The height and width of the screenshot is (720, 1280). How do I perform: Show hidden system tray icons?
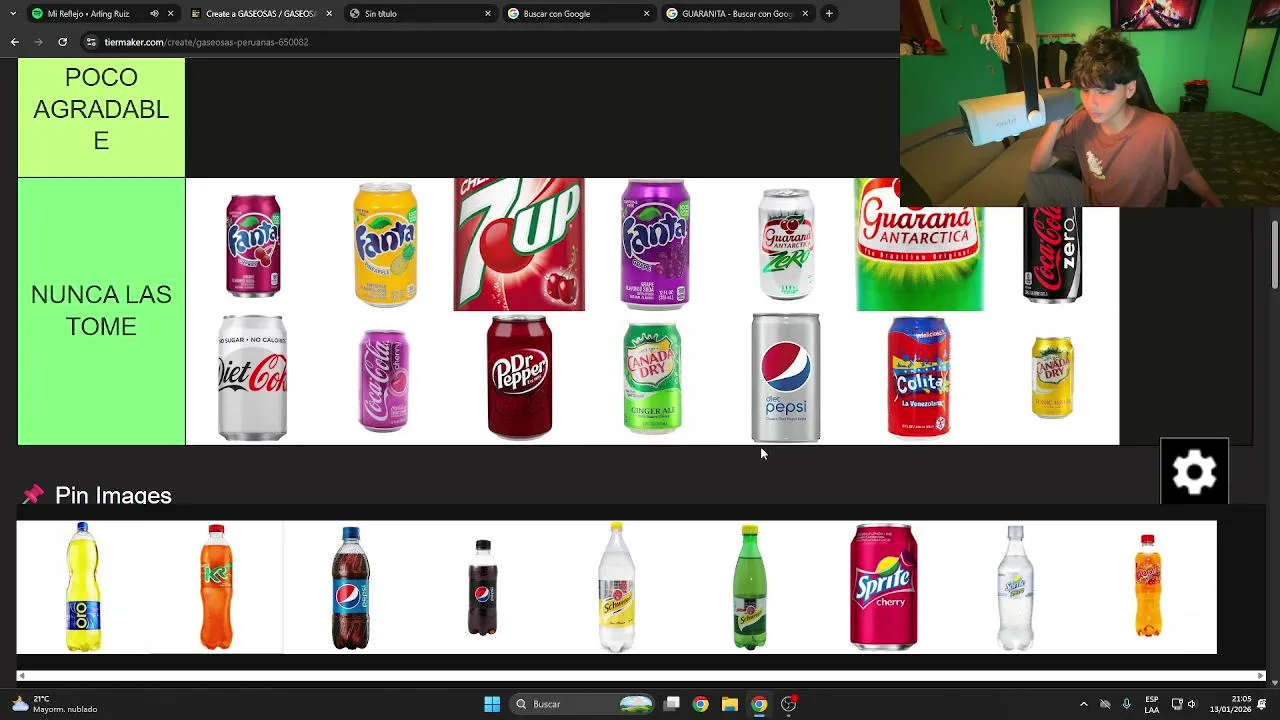tap(1084, 704)
